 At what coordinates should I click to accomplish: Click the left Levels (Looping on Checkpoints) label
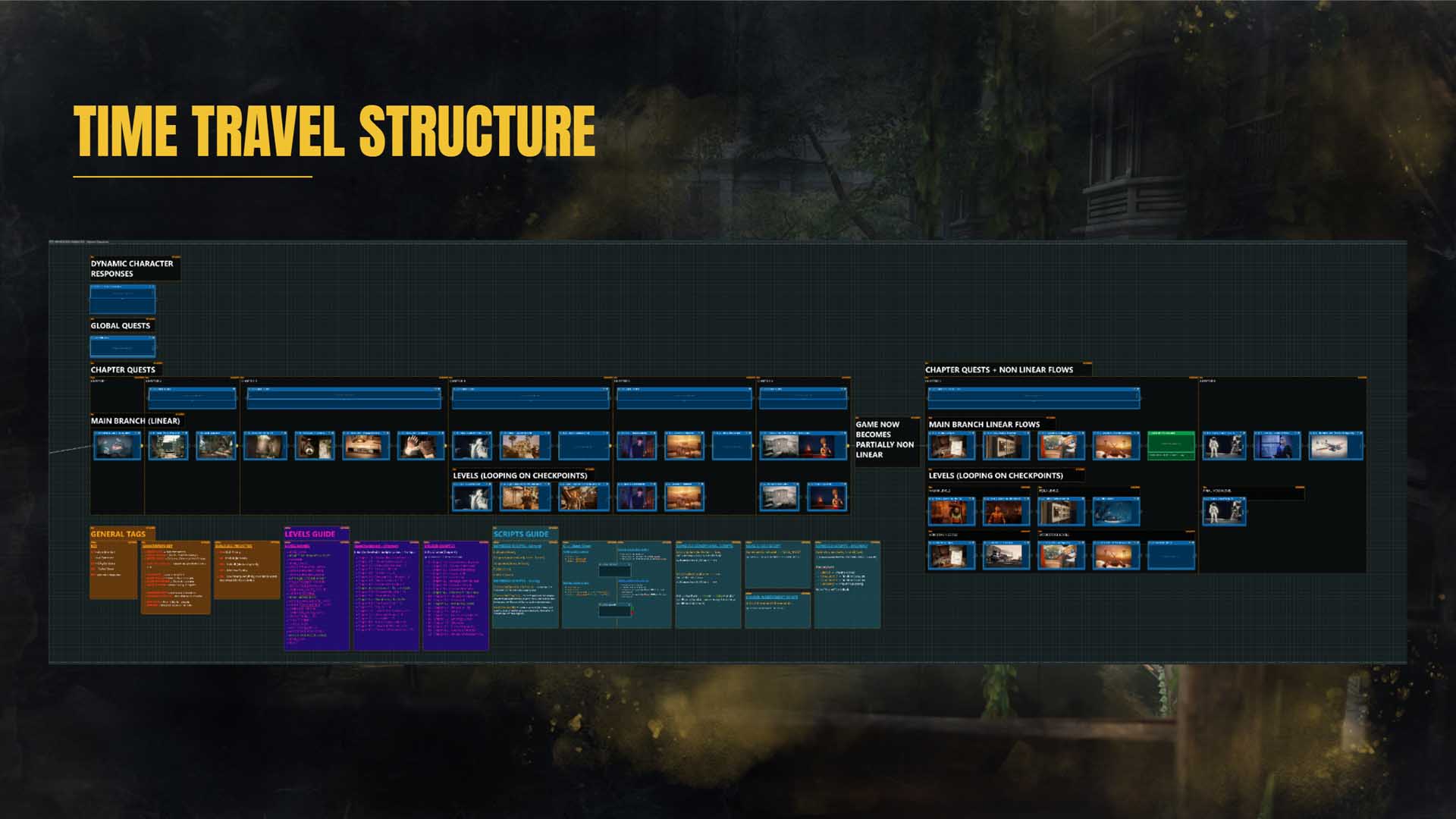tap(520, 475)
